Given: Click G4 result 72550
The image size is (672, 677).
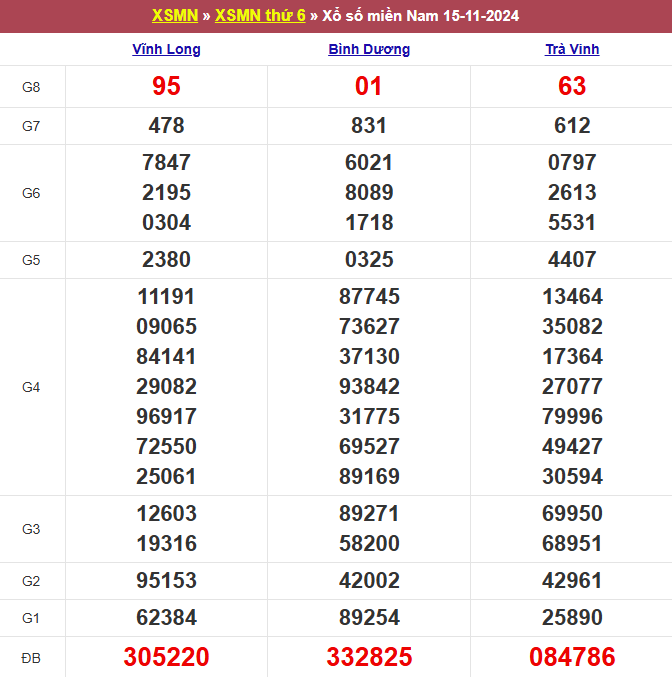Looking at the screenshot, I should (x=166, y=447).
